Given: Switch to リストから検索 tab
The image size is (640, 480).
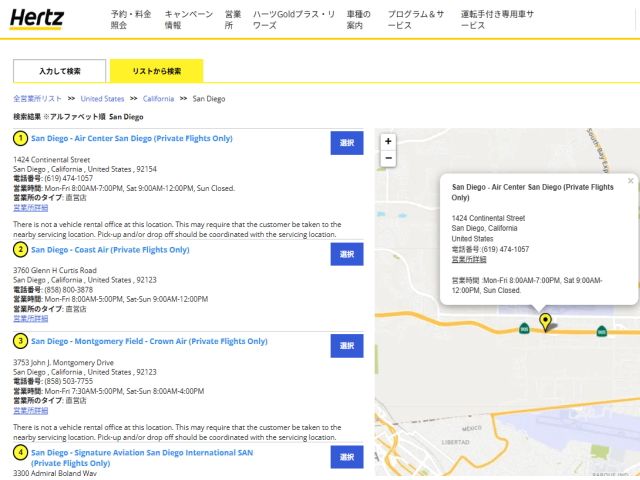Looking at the screenshot, I should 156,71.
